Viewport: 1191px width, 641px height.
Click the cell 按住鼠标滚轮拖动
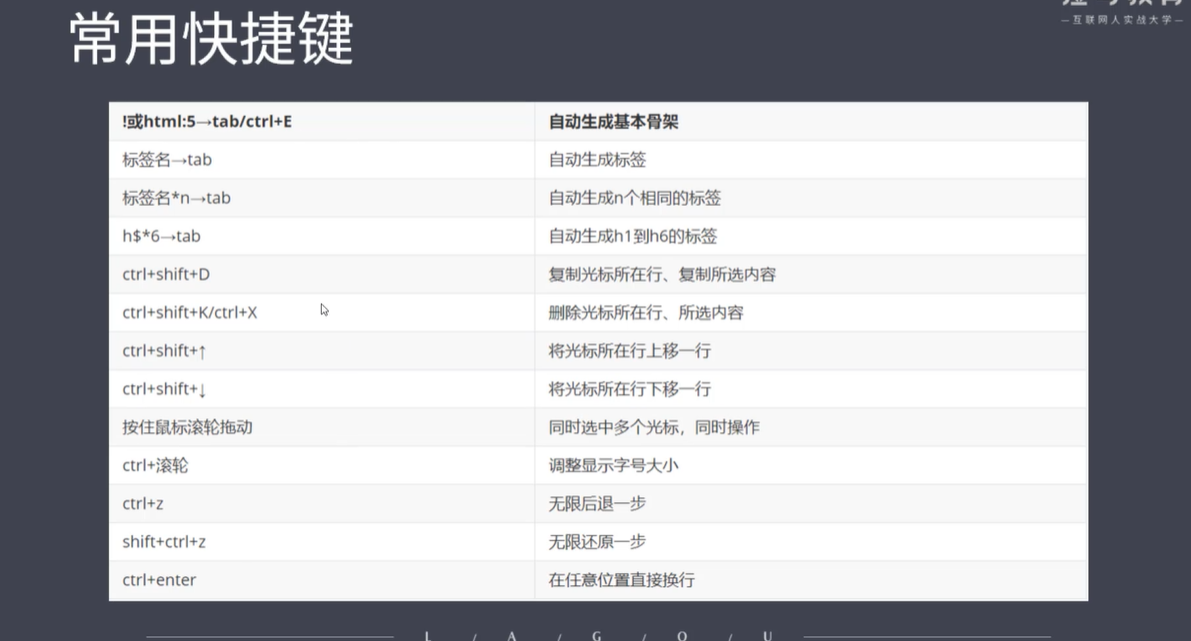(321, 427)
